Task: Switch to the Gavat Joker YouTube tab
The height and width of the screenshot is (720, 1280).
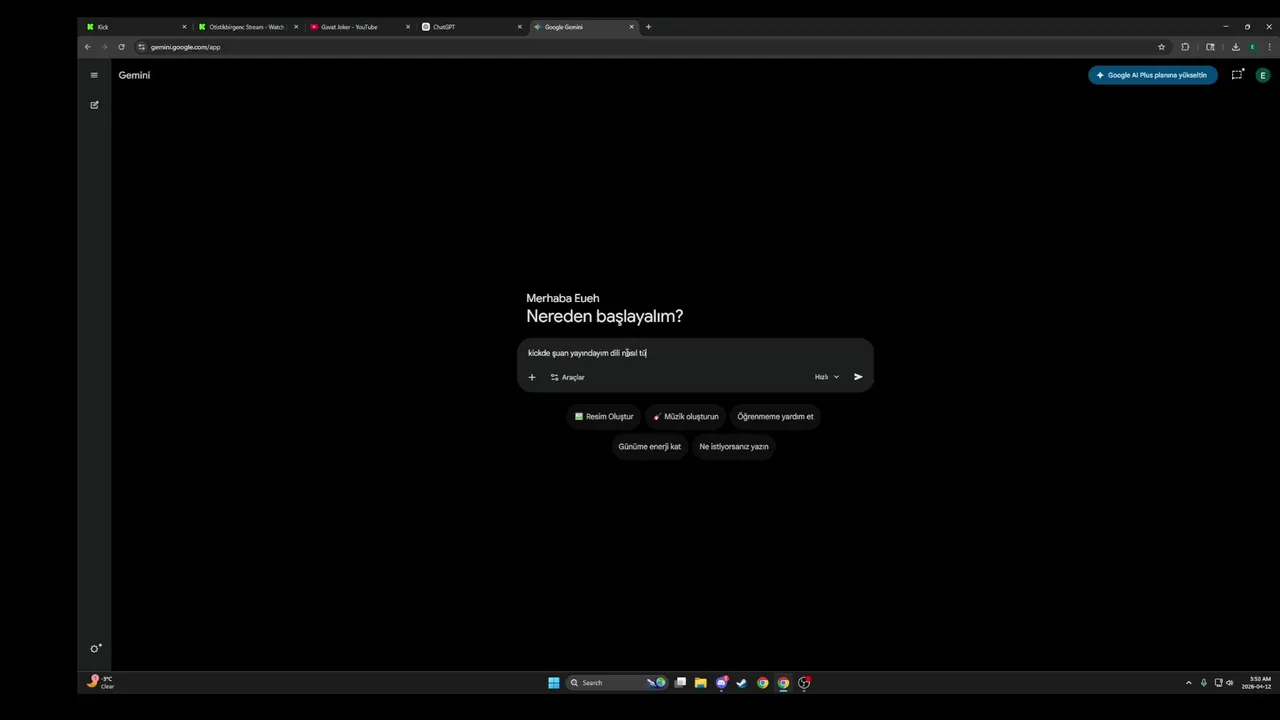Action: [359, 27]
